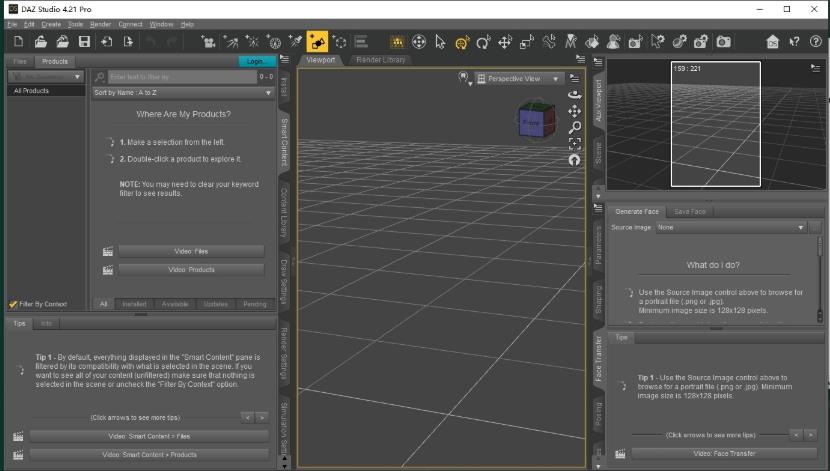Screen dimensions: 830x471
Task: Click the Video: Products button
Action: pyautogui.click(x=191, y=270)
